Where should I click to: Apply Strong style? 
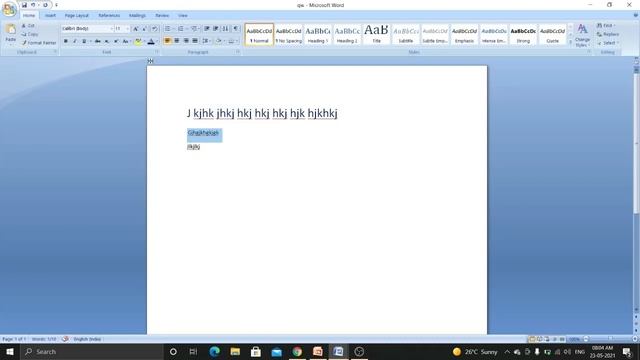click(x=523, y=35)
